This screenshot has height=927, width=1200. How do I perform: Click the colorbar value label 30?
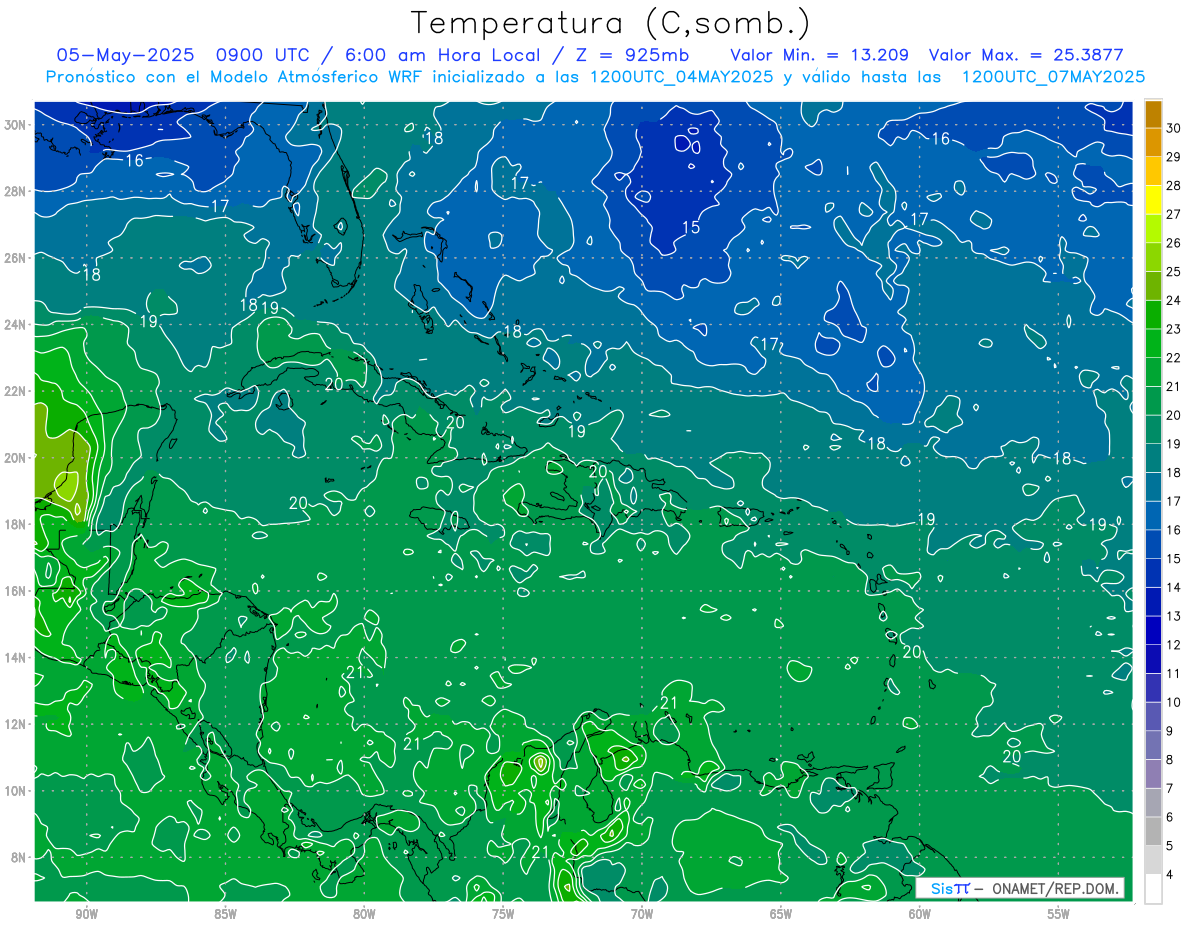1174,127
